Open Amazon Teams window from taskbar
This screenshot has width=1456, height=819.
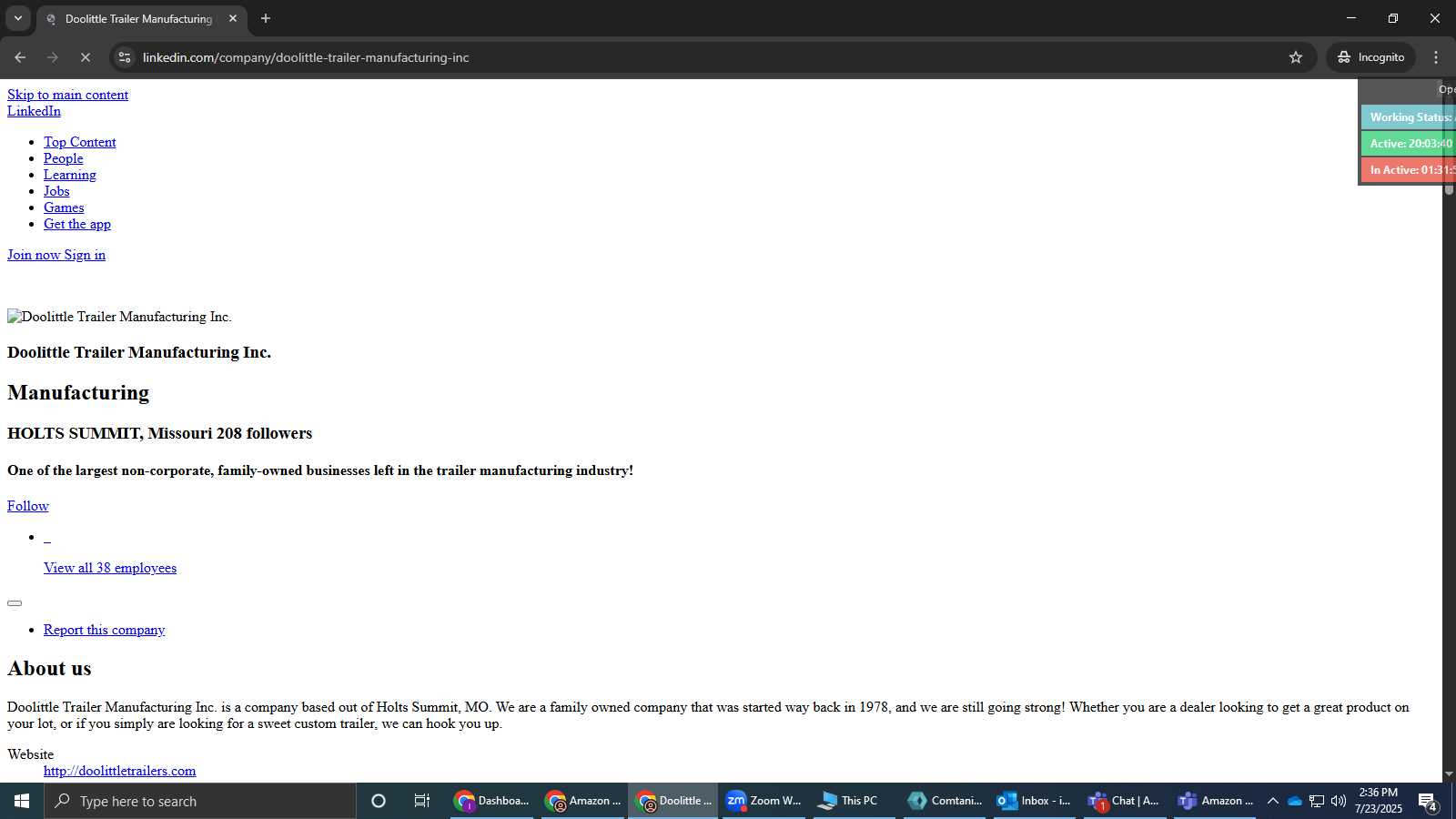coord(1215,801)
